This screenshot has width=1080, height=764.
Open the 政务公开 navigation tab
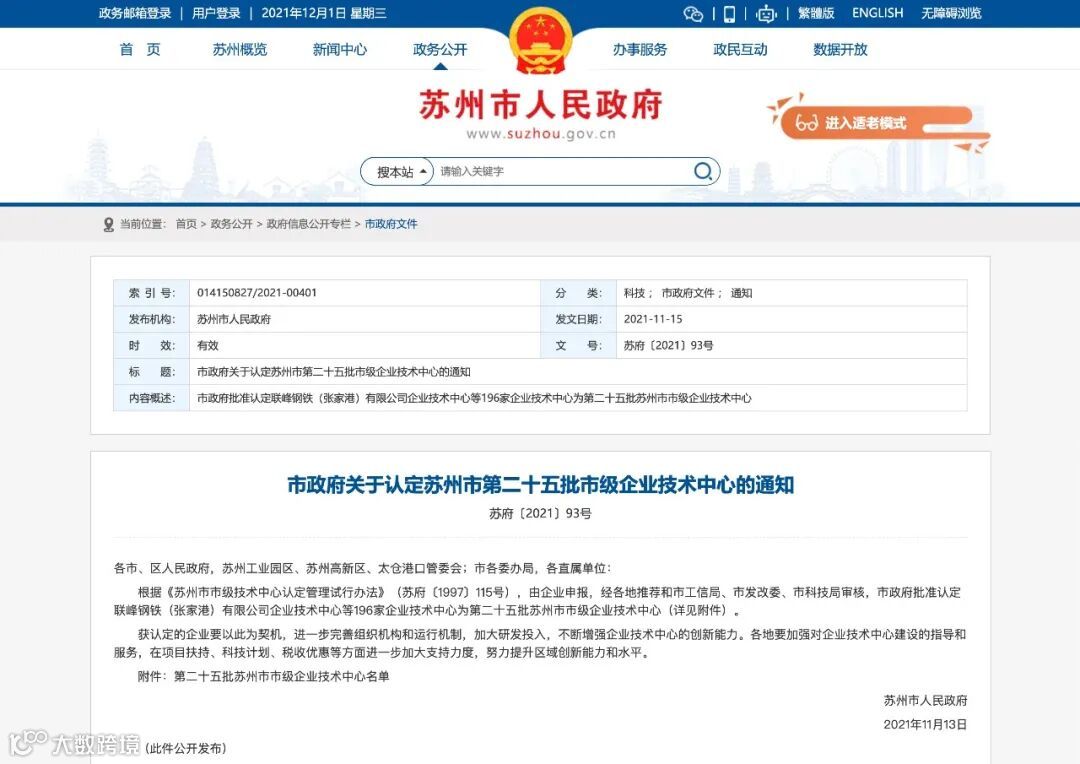(440, 50)
